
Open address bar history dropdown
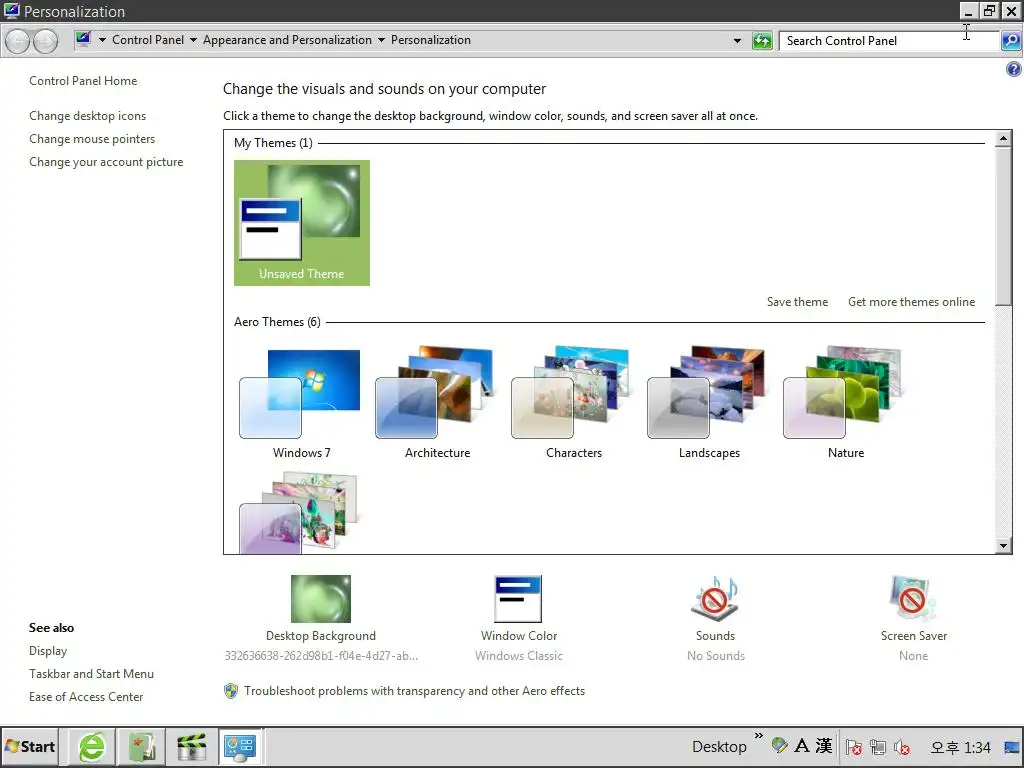coord(737,40)
